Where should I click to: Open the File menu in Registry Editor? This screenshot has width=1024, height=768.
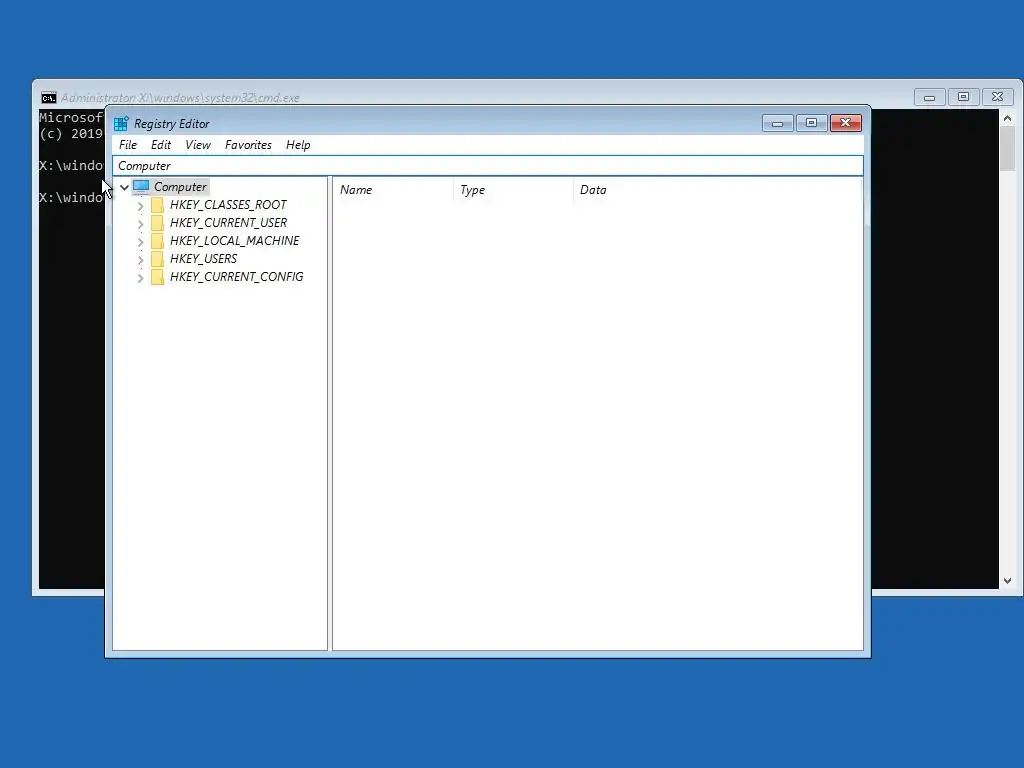pos(127,145)
